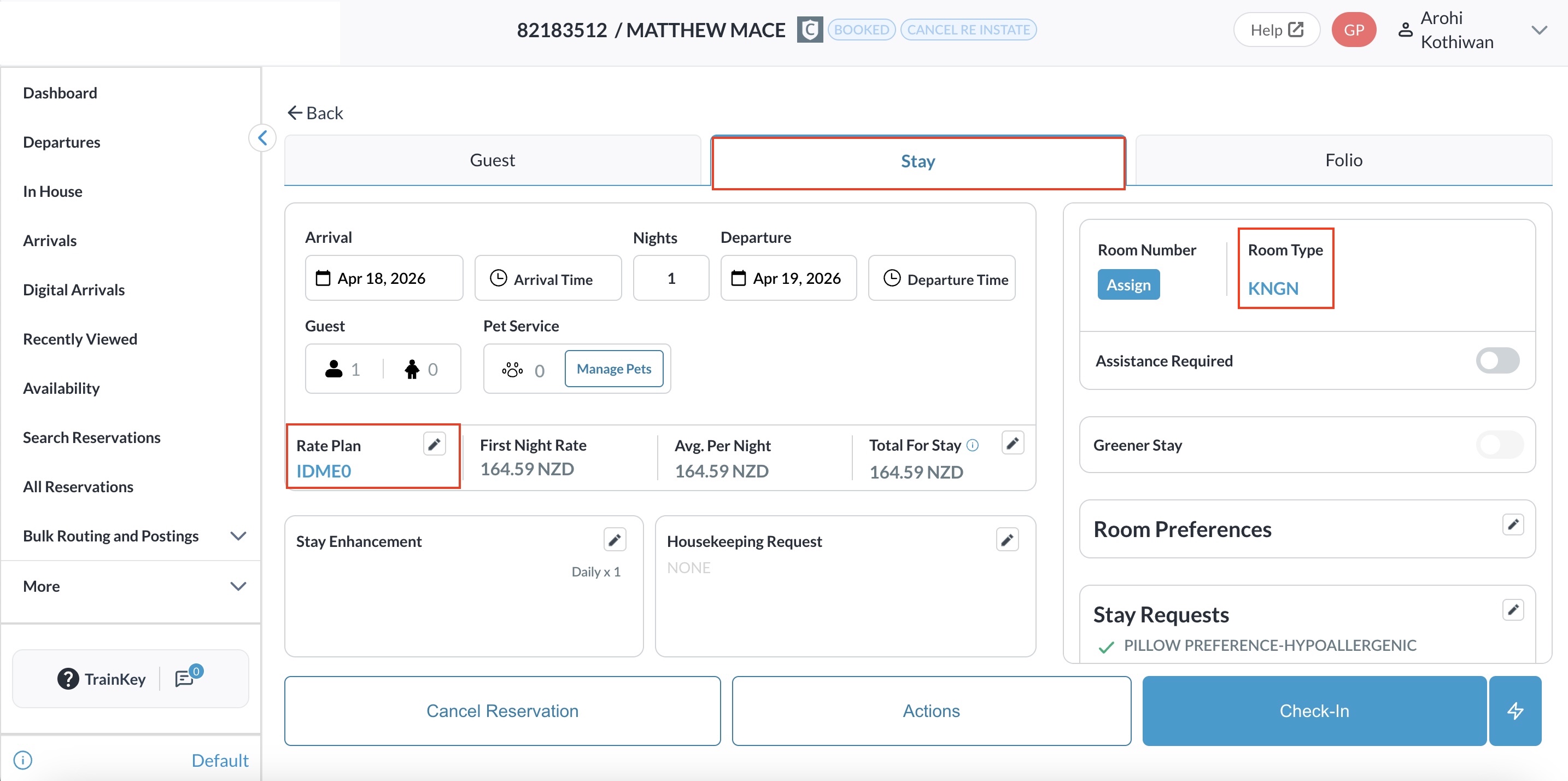
Task: Go to Departures in the sidebar
Action: pos(61,142)
